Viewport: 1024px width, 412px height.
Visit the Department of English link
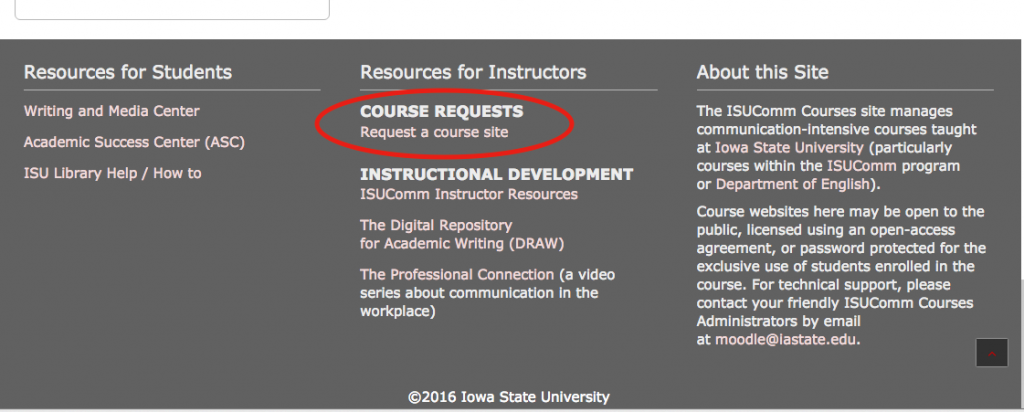coord(793,184)
